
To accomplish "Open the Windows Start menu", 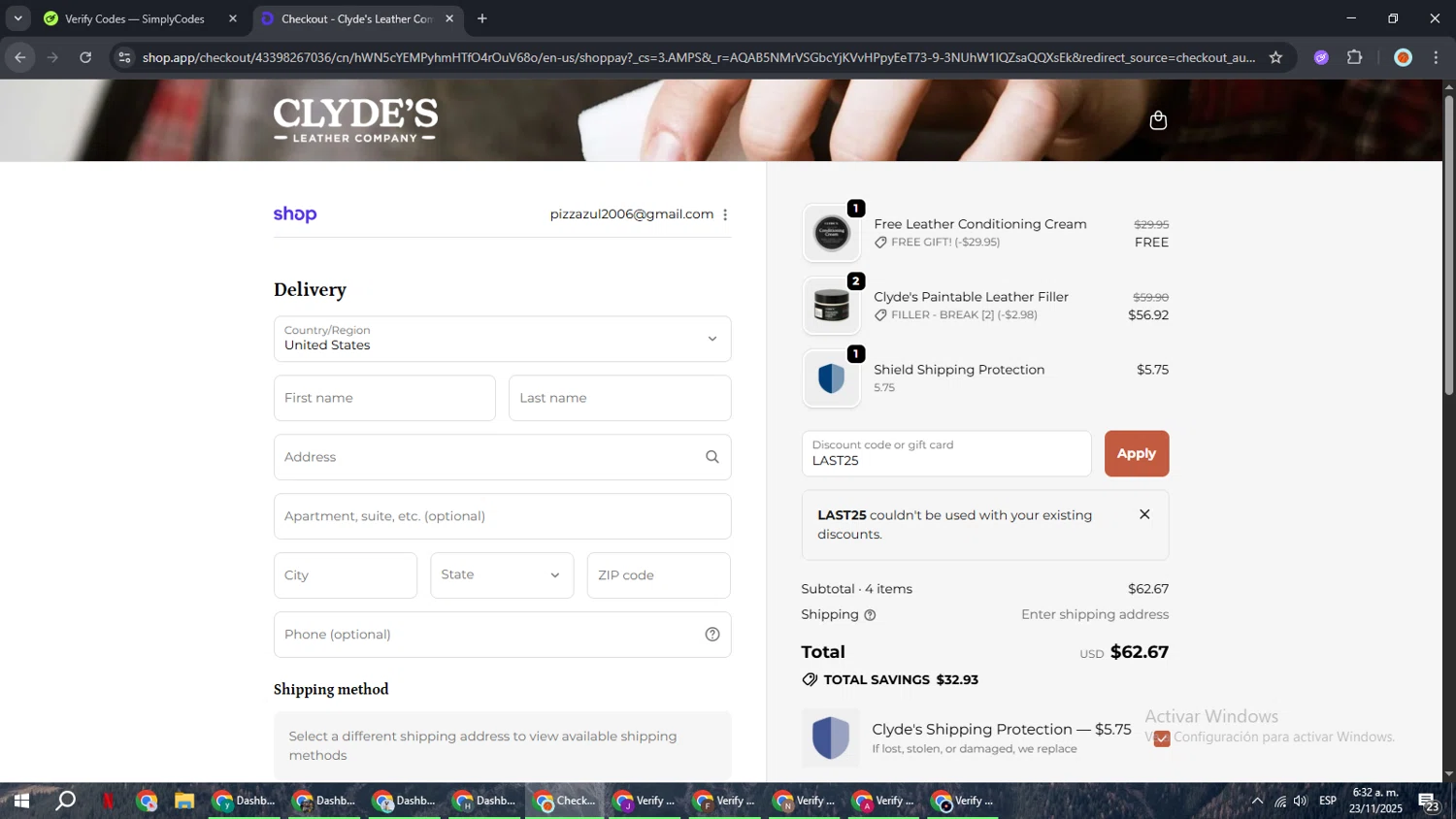I will pyautogui.click(x=20, y=801).
